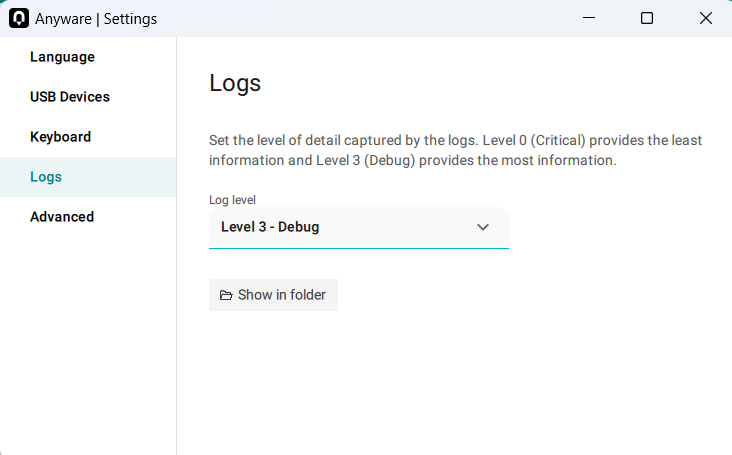Click the Log level field label
The image size is (732, 455).
[232, 200]
